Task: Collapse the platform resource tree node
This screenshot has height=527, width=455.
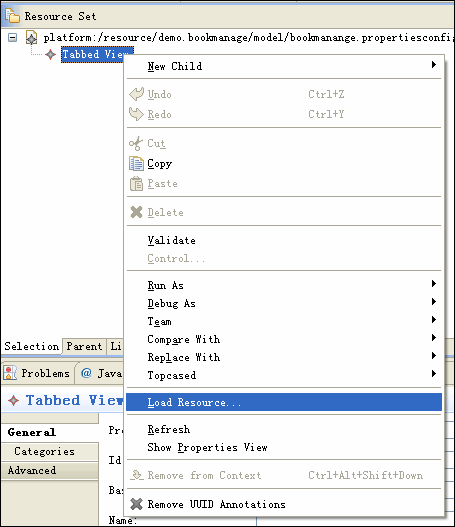Action: [12, 37]
